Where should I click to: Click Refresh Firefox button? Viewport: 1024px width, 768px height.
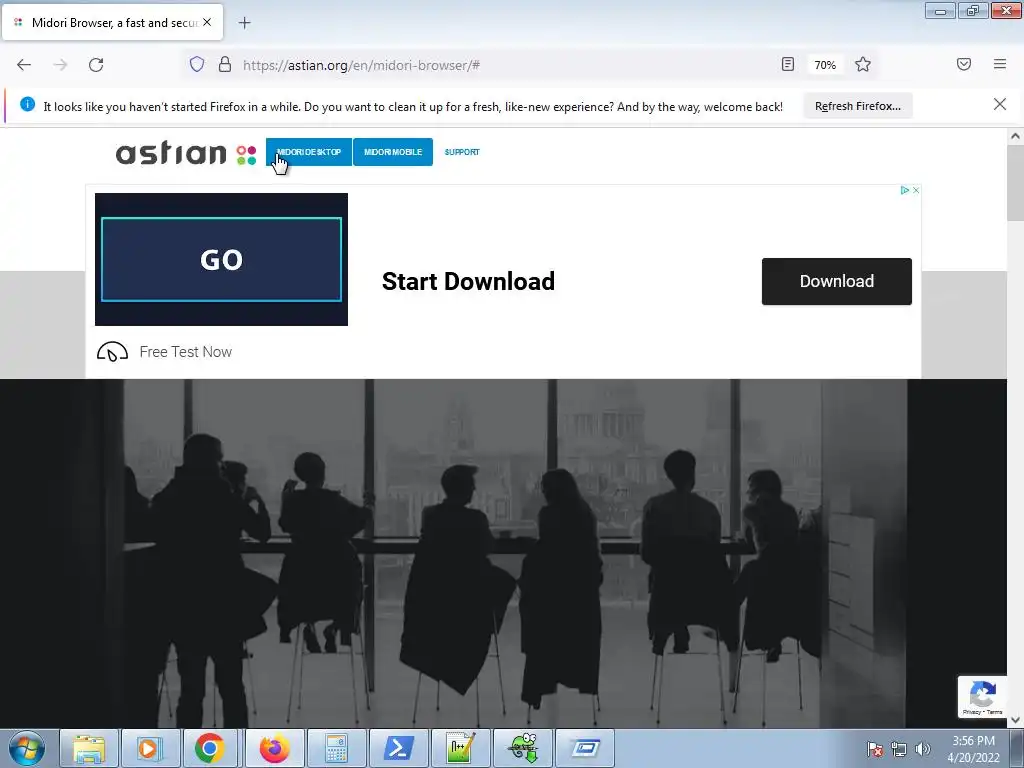(857, 106)
